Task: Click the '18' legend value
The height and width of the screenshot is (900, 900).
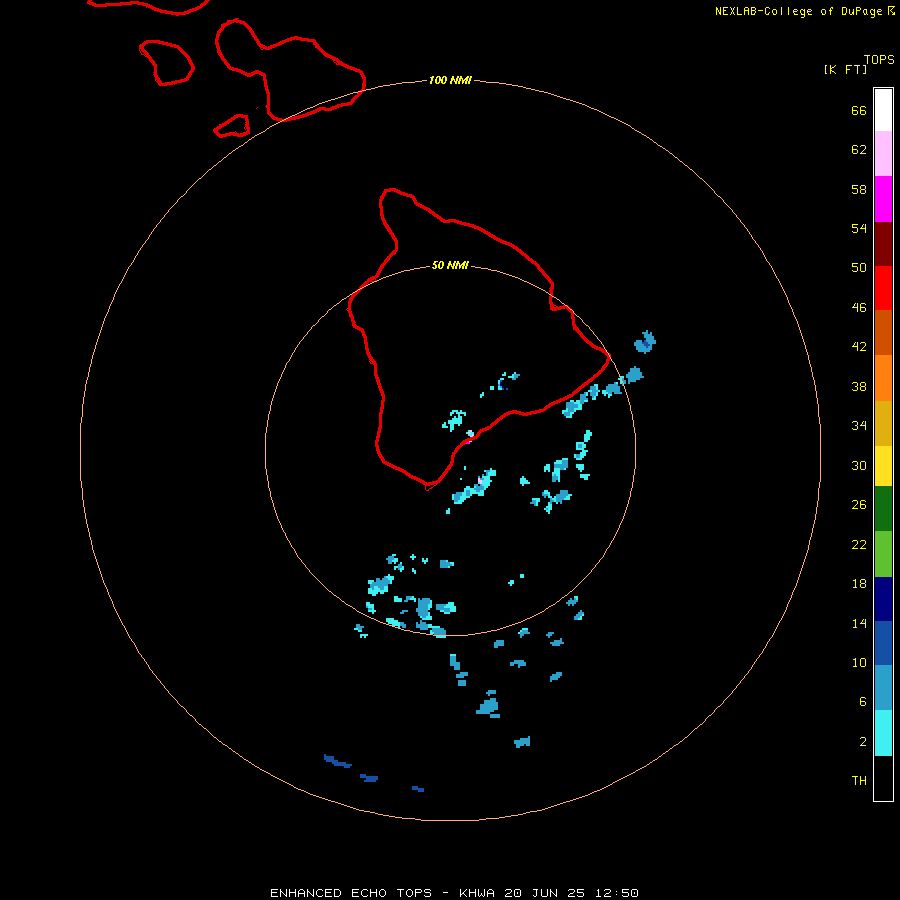Action: click(859, 584)
